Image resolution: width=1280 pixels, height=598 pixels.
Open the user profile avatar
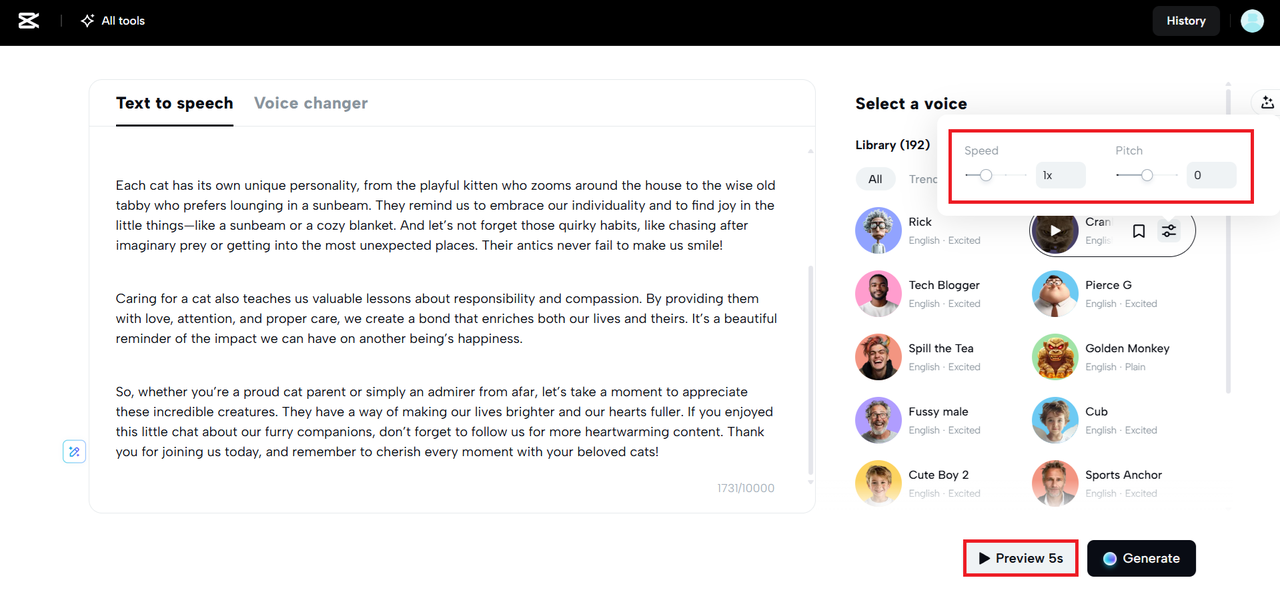[x=1252, y=21]
